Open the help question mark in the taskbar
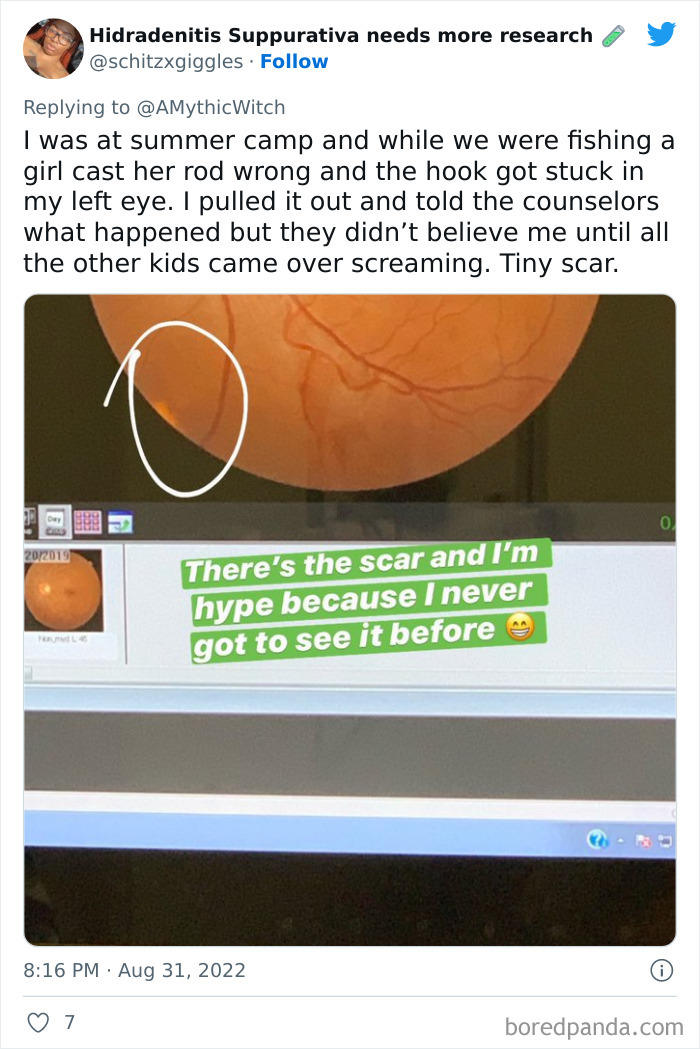 (596, 838)
